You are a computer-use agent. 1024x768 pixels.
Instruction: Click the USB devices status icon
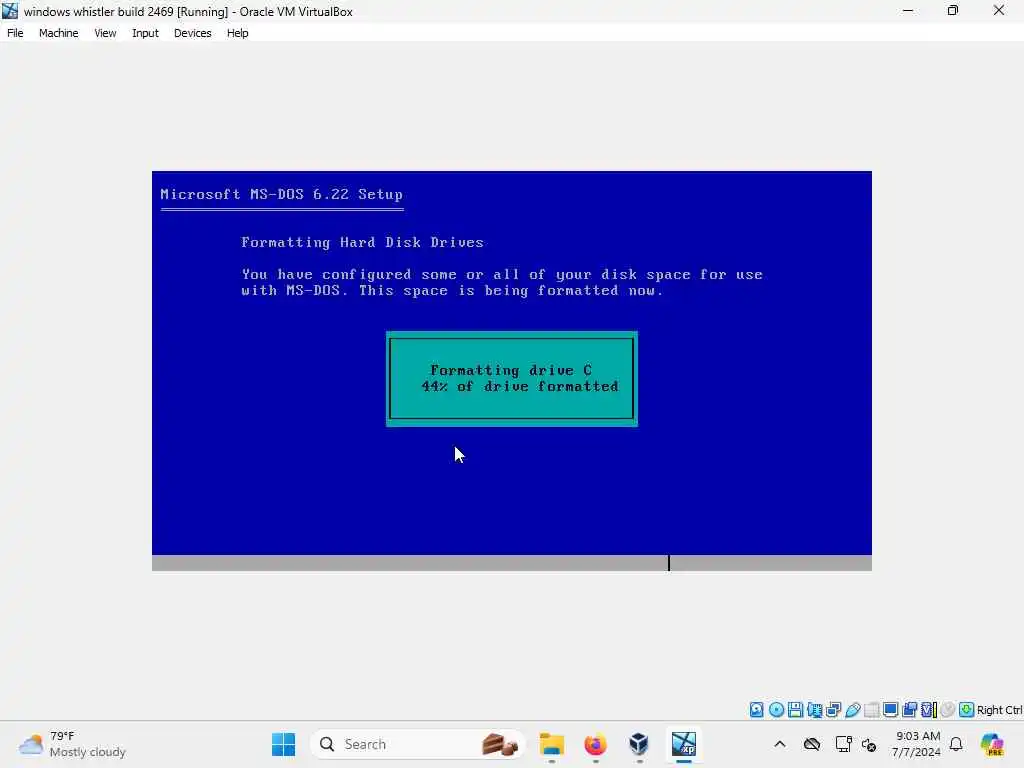(852, 710)
